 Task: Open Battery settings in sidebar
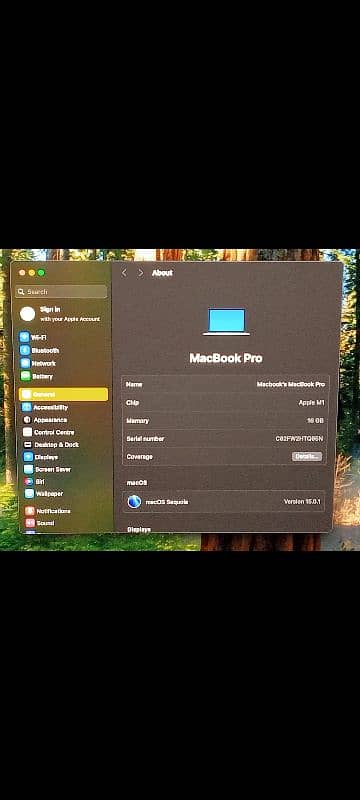coord(36,376)
